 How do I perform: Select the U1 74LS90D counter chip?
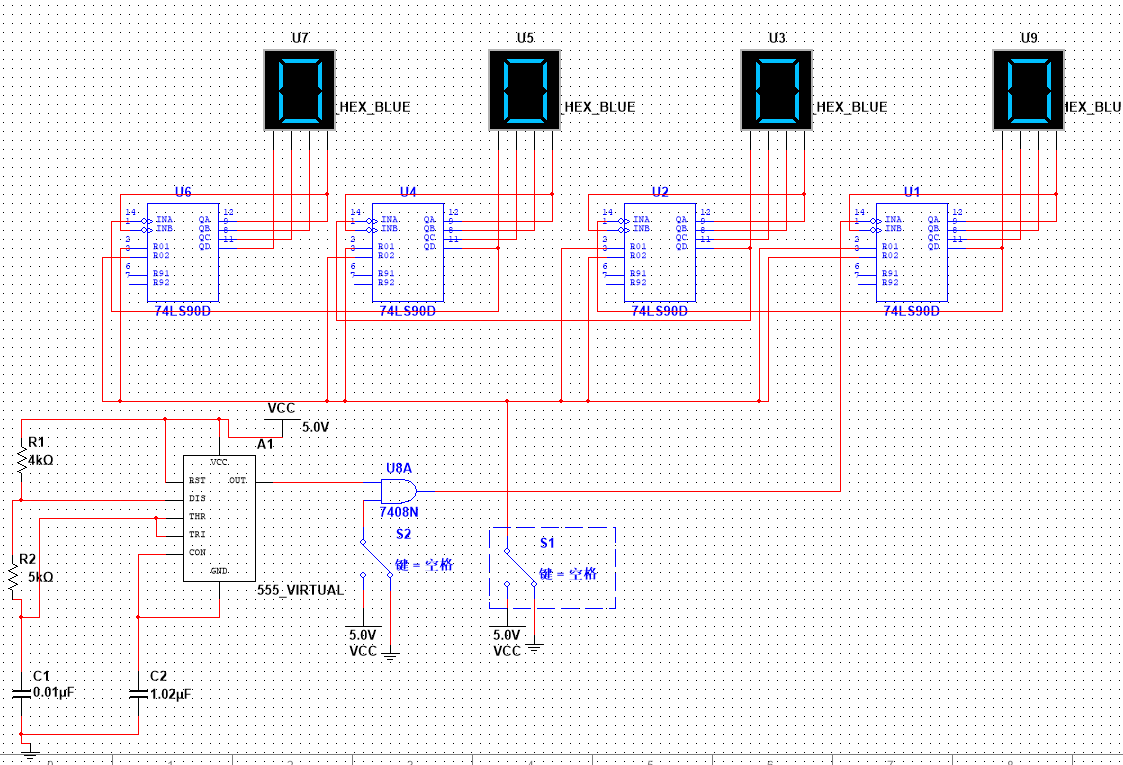click(912, 253)
